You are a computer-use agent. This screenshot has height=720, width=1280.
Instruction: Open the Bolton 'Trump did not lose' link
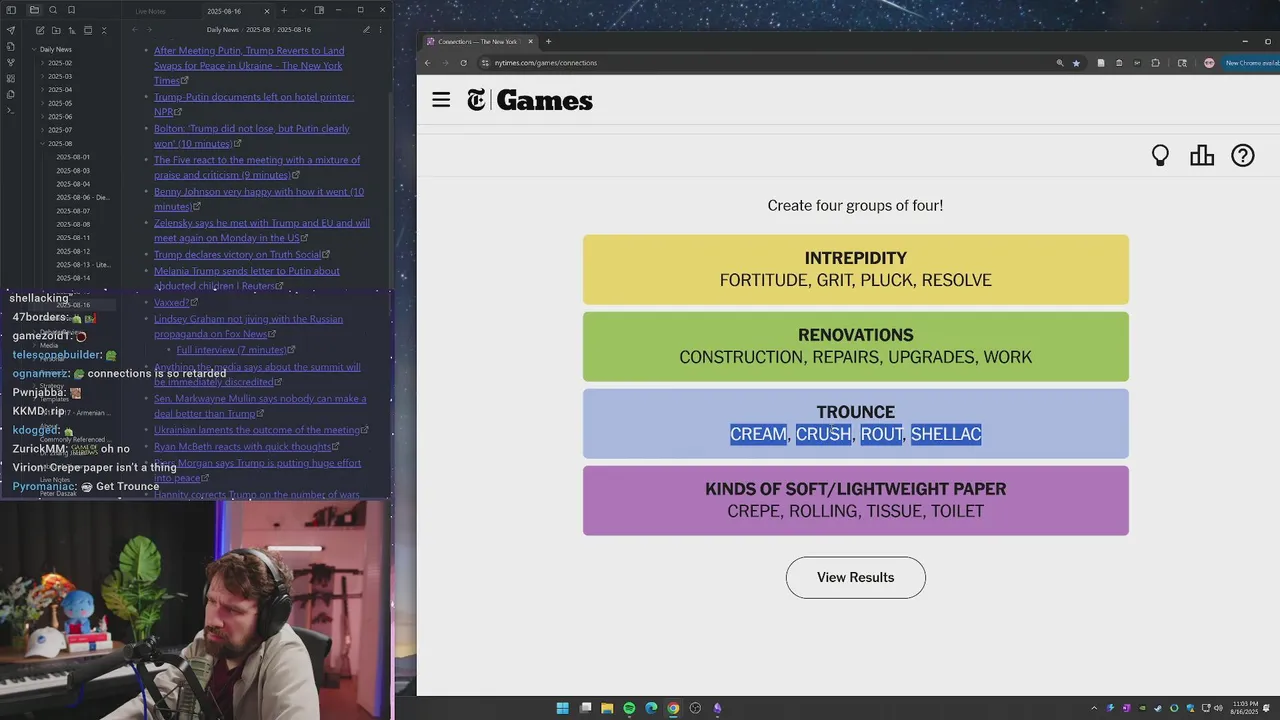252,136
